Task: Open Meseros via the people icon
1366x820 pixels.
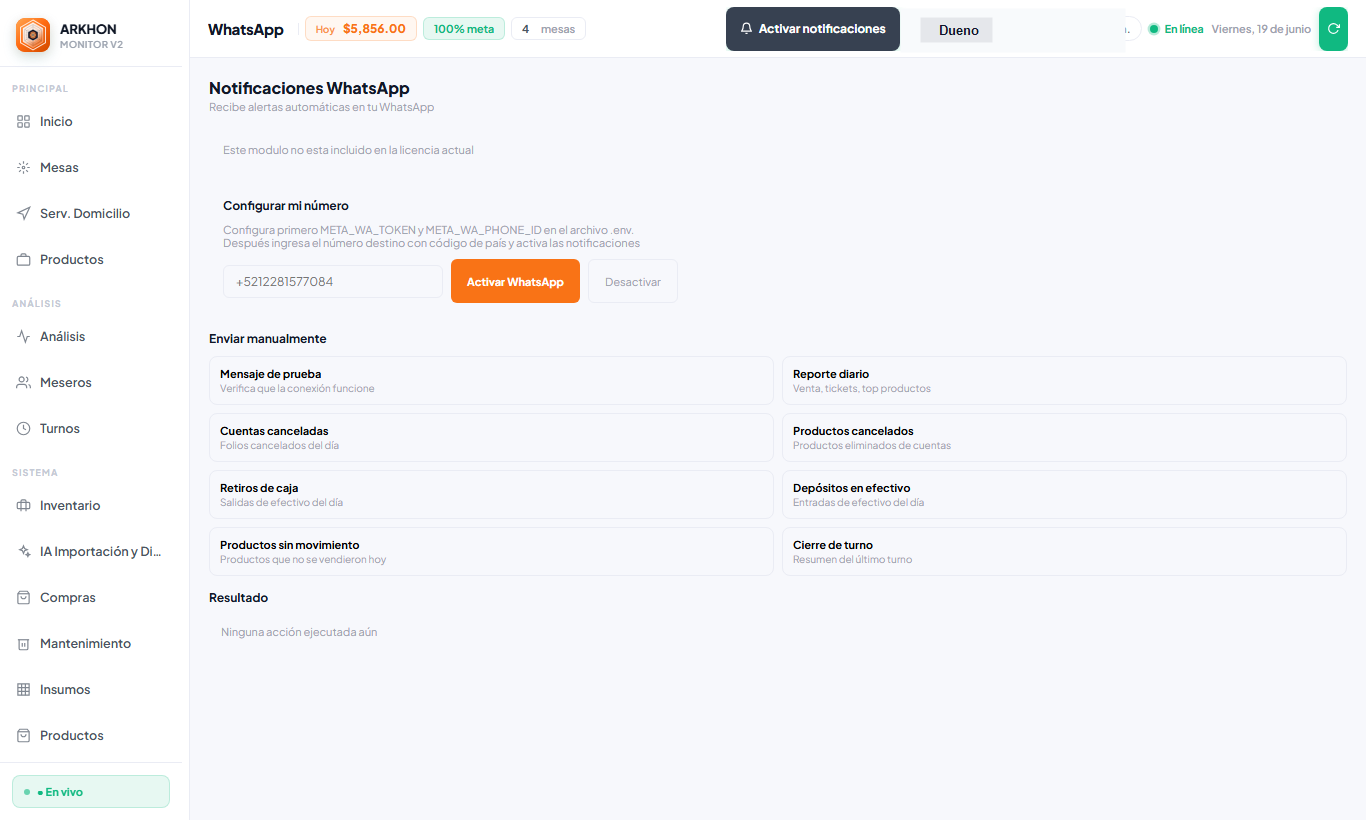Action: point(24,382)
